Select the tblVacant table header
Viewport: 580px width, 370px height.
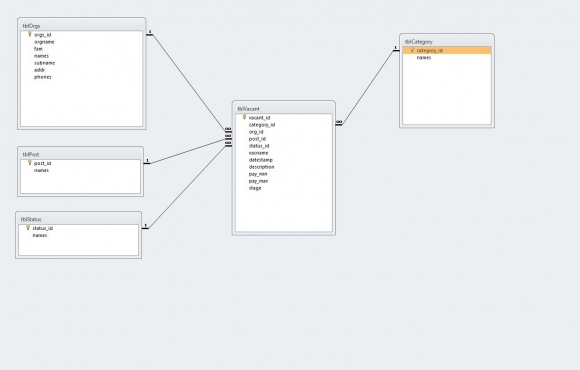point(284,109)
